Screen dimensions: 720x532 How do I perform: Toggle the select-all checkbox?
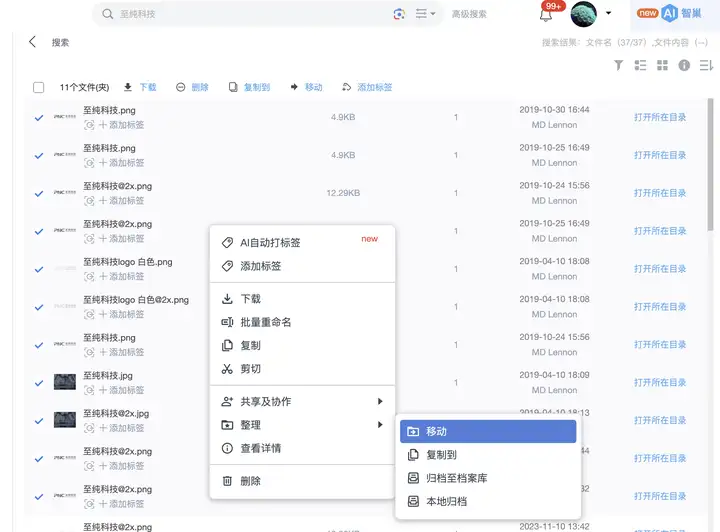coord(39,87)
